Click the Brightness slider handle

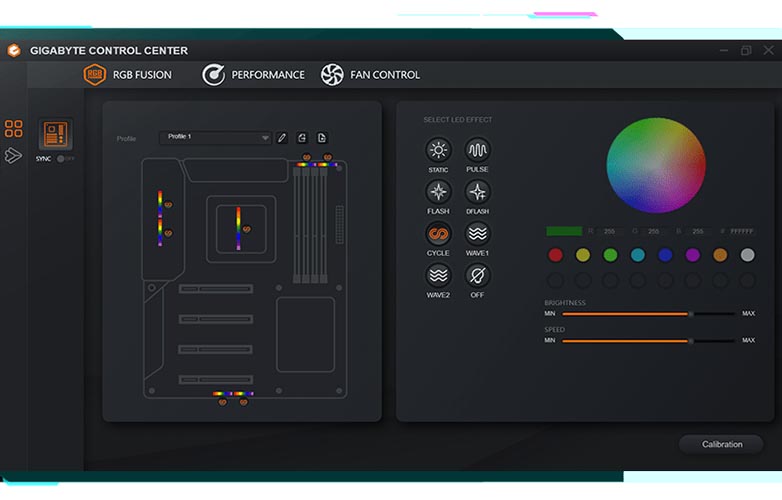point(691,314)
